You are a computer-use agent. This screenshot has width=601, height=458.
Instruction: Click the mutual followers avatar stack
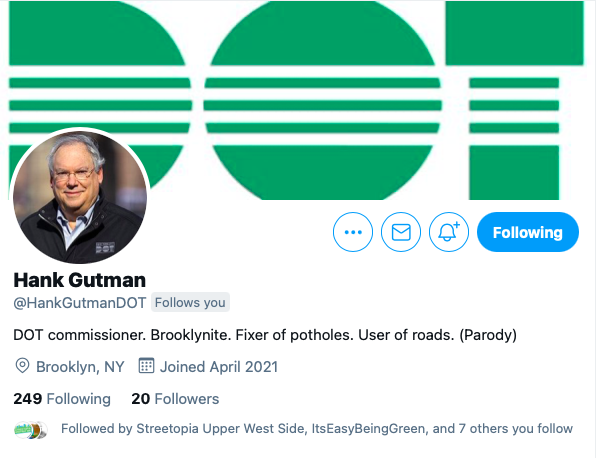(x=31, y=430)
